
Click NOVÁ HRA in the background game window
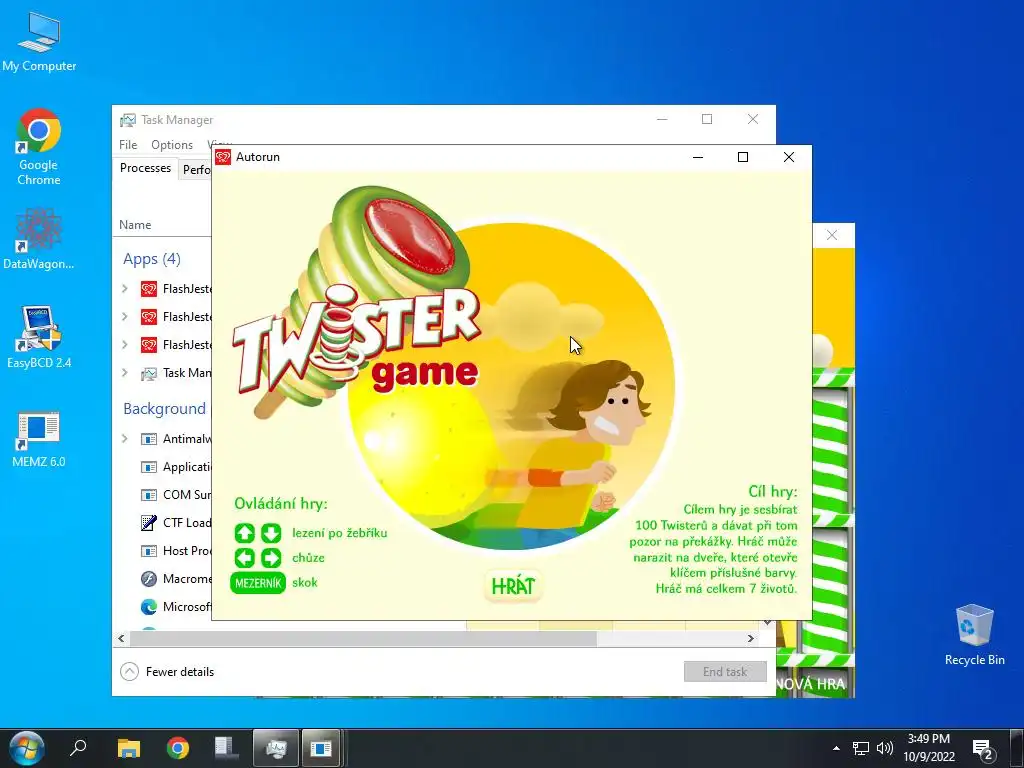pyautogui.click(x=810, y=684)
